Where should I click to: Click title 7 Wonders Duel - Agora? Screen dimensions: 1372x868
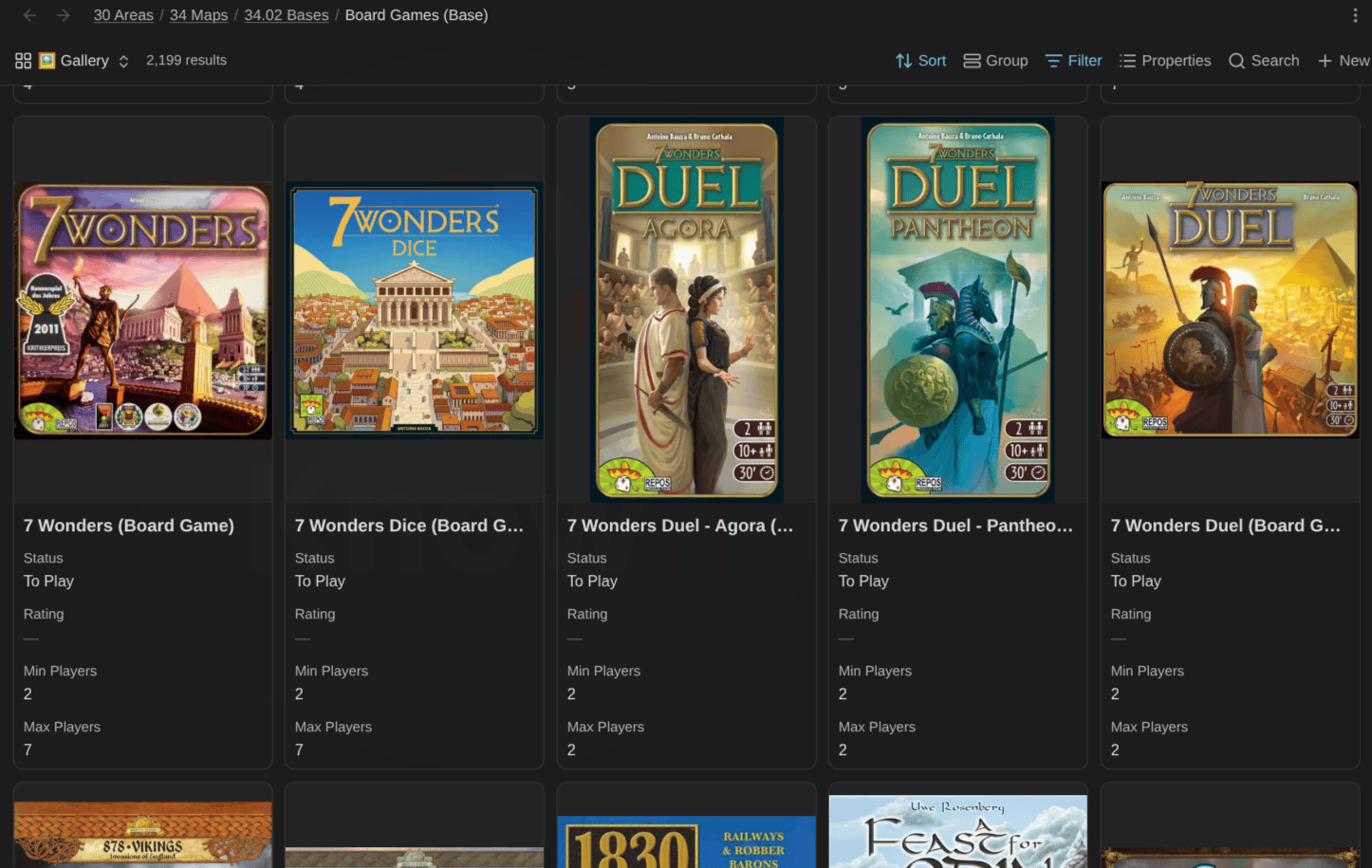coord(680,526)
